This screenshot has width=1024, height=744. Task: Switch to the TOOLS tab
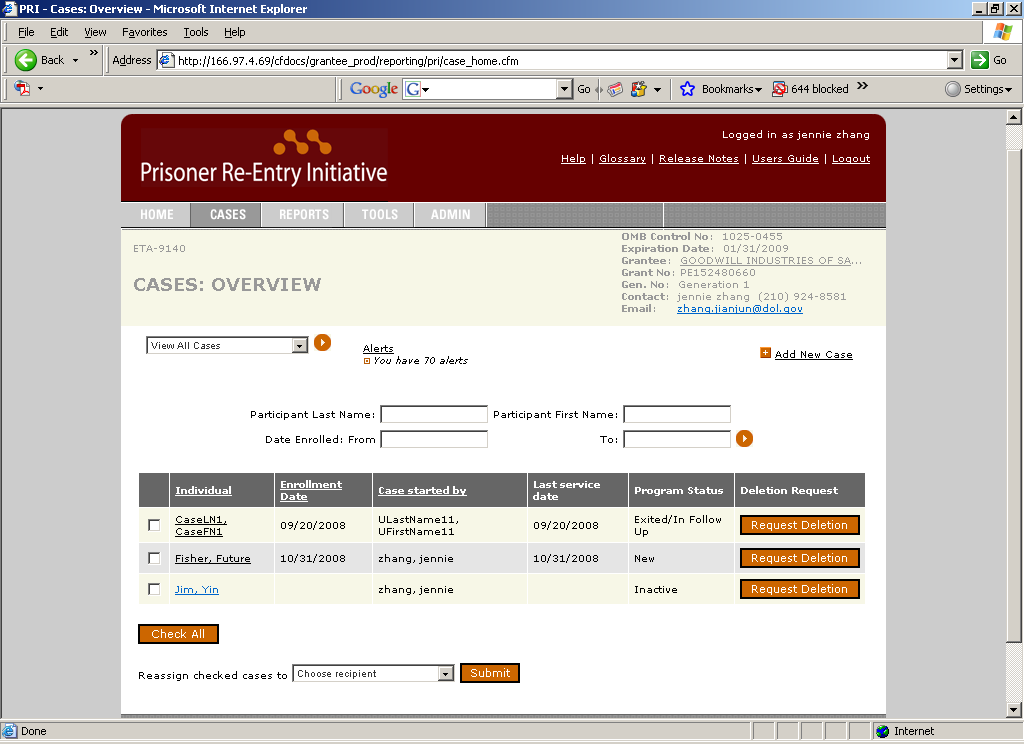[379, 214]
